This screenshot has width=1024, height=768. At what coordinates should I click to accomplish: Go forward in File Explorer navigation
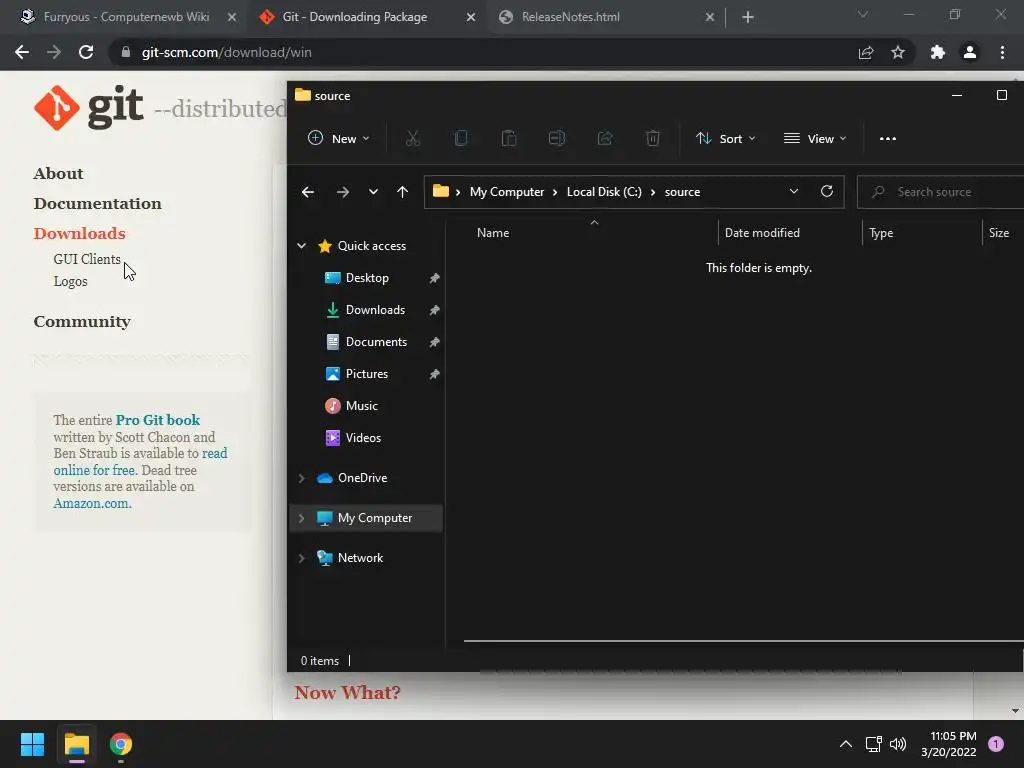(342, 192)
